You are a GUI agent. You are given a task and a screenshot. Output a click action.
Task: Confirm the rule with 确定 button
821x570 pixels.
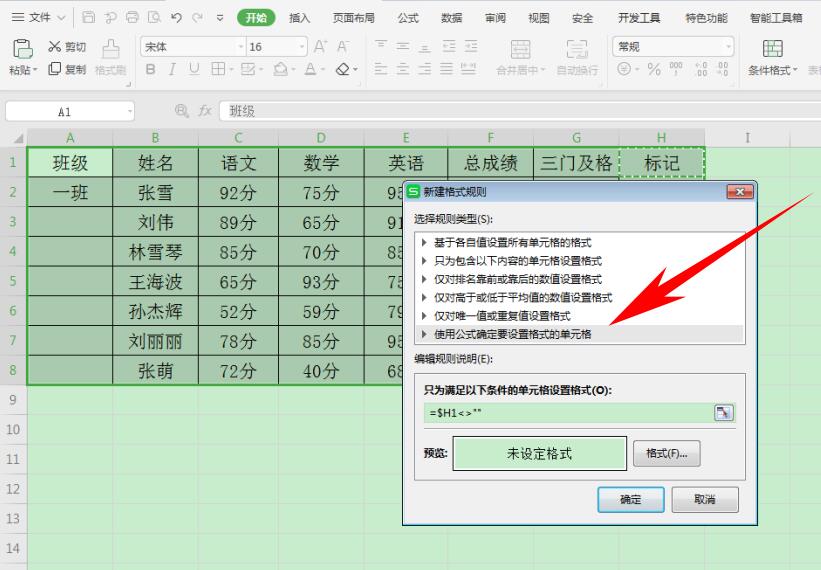coord(630,499)
